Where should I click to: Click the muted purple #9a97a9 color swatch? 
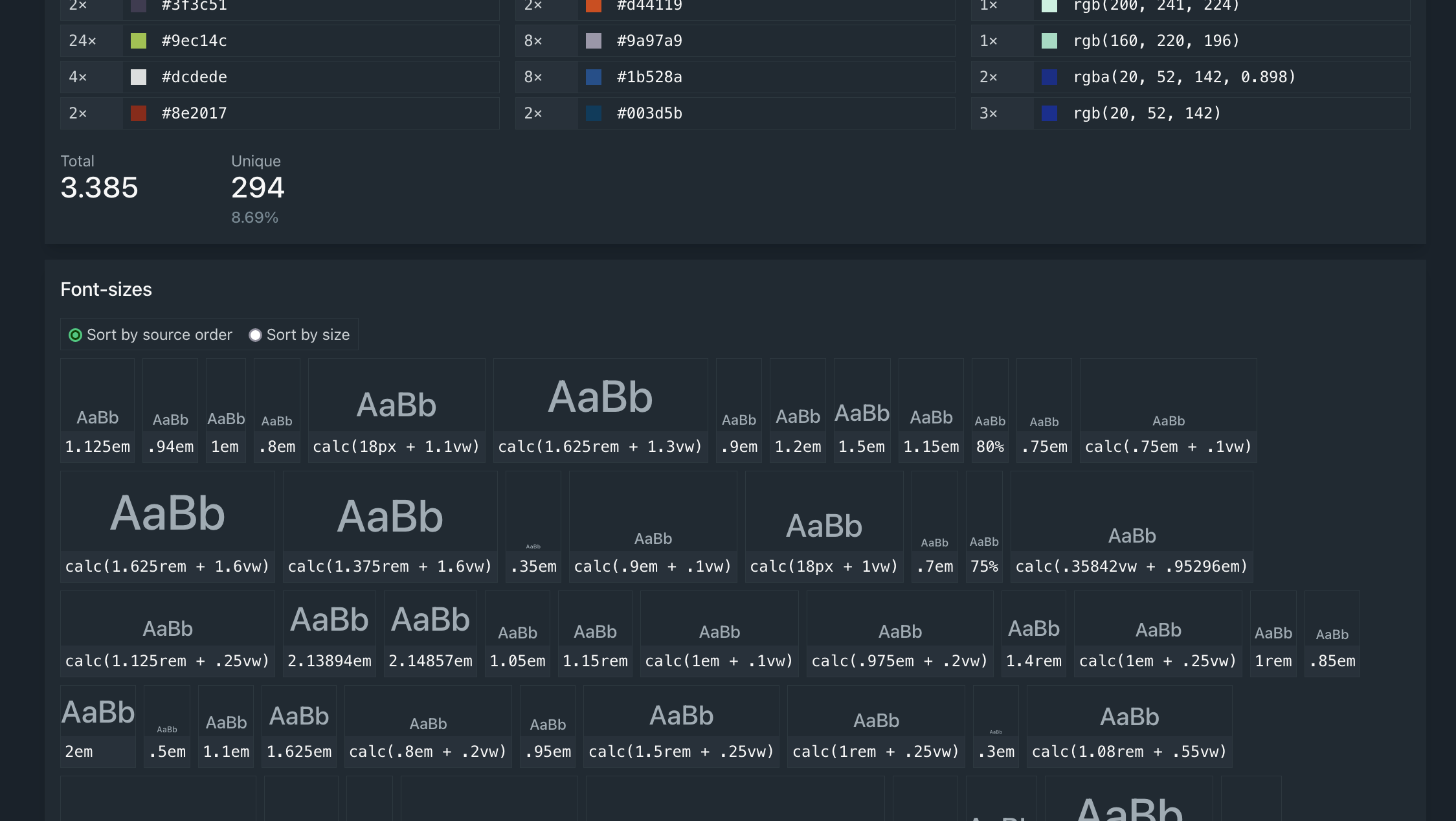pyautogui.click(x=594, y=40)
